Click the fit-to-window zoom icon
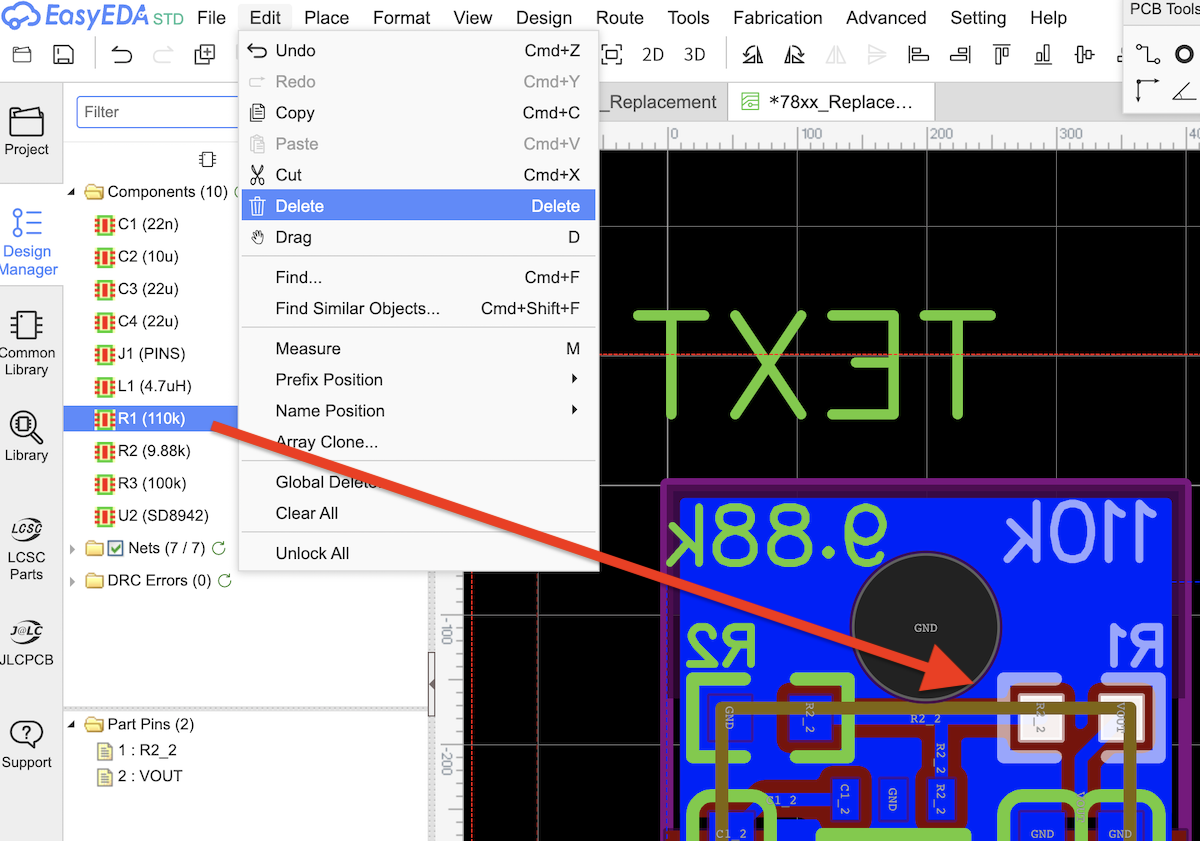This screenshot has height=841, width=1200. [x=611, y=54]
